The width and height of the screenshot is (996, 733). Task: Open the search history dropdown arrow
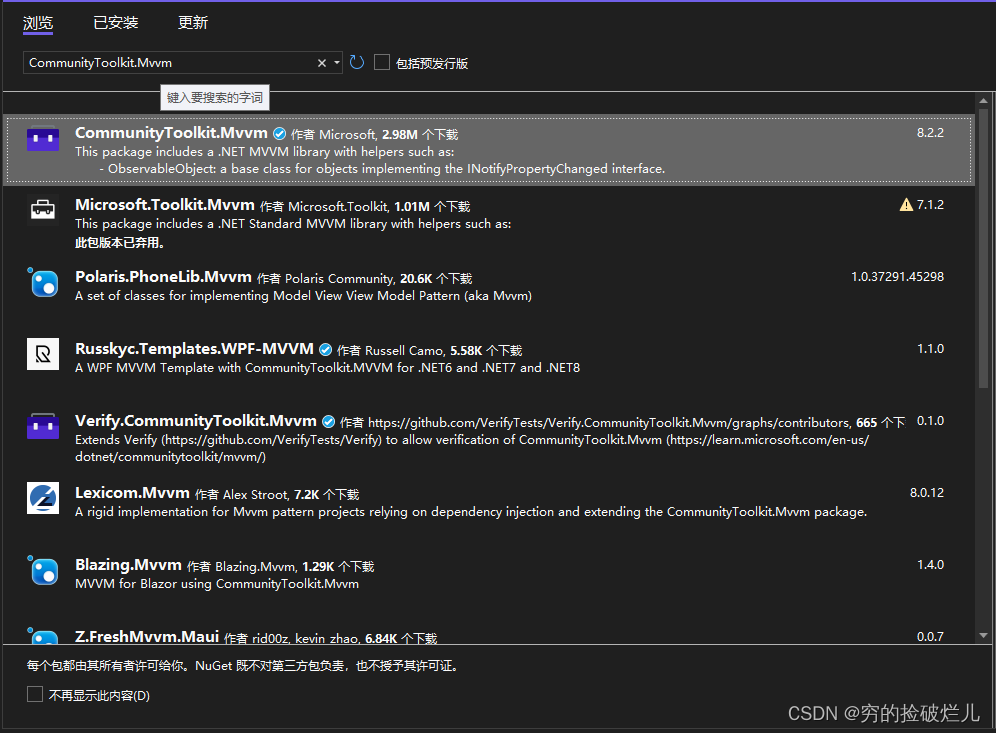pos(338,62)
